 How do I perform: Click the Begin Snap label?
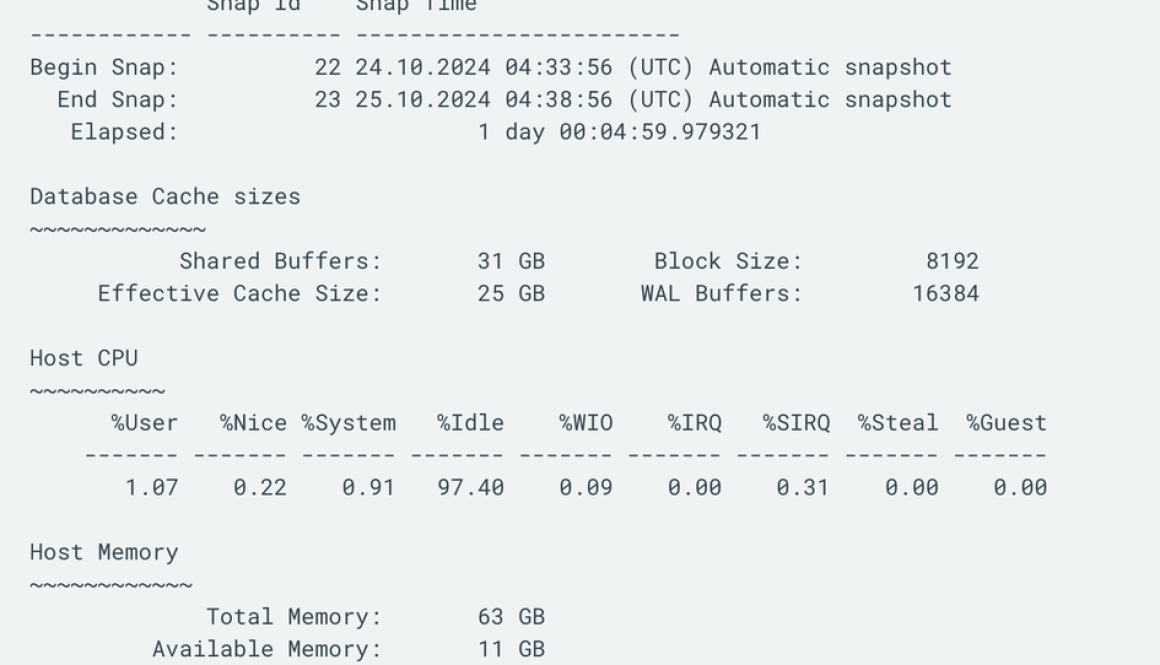click(x=104, y=68)
